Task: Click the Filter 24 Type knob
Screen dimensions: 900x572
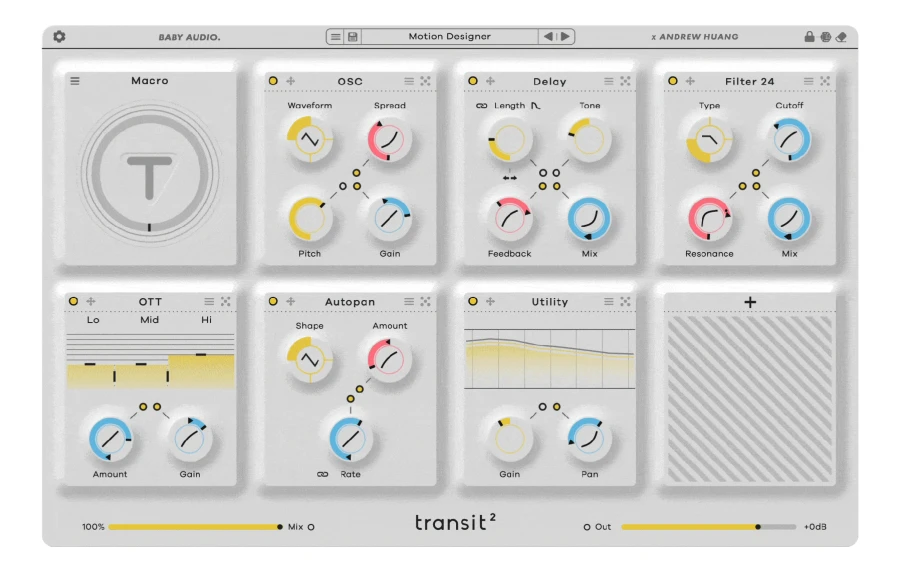Action: tap(709, 139)
